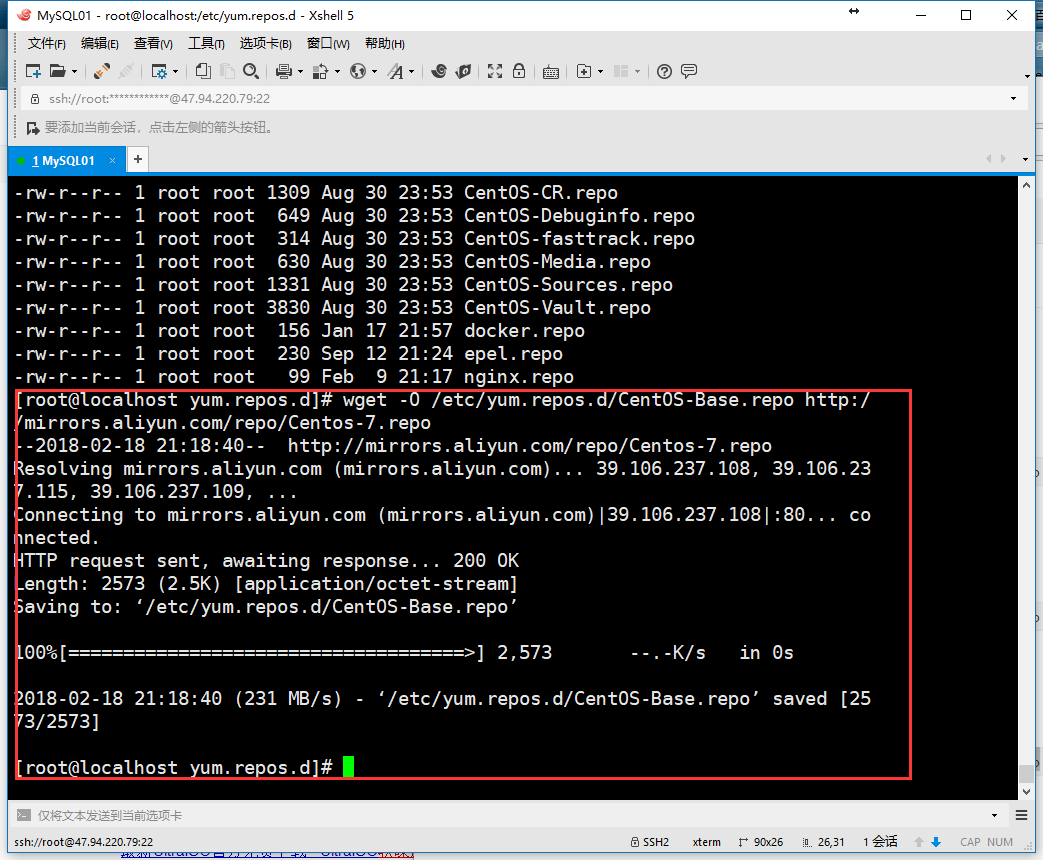Click the SSH2 status indicator
Viewport: 1043px width, 860px height.
click(650, 842)
